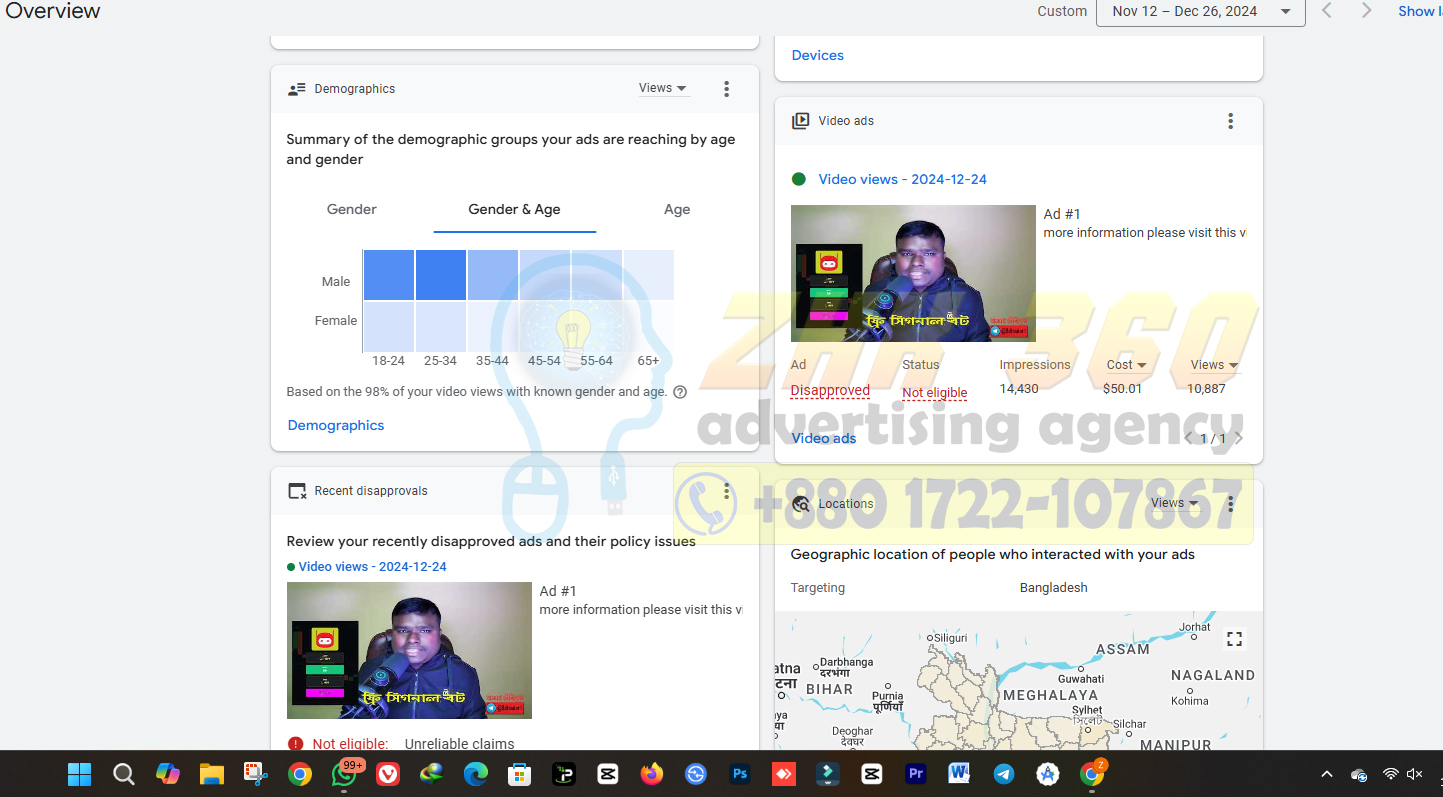Open the Devices link
Image resolution: width=1443 pixels, height=797 pixels.
tap(818, 55)
